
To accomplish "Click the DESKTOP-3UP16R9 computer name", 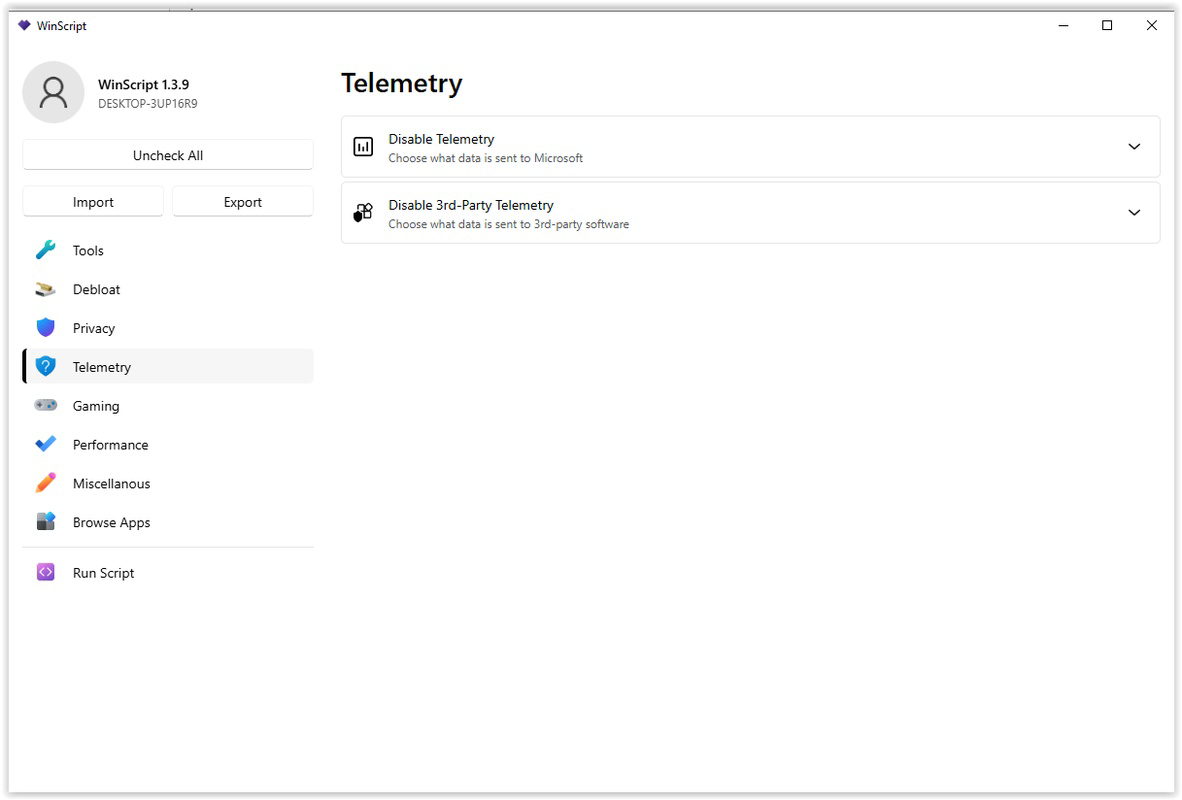I will click(148, 104).
